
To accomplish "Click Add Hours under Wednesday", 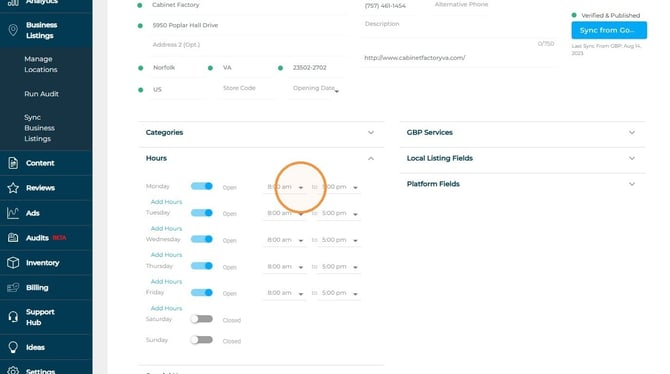I will coord(166,255).
